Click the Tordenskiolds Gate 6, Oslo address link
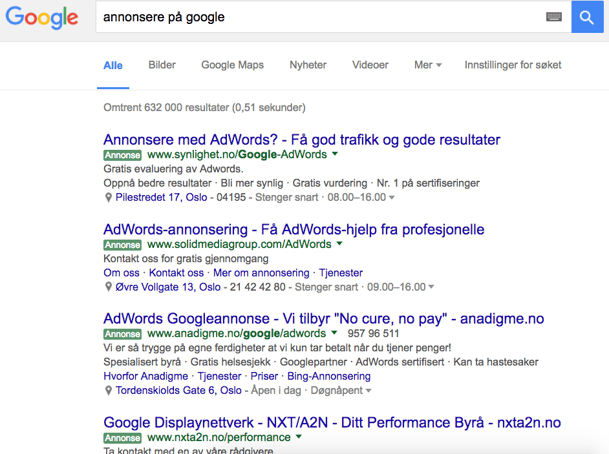The width and height of the screenshot is (609, 454). coord(179,390)
